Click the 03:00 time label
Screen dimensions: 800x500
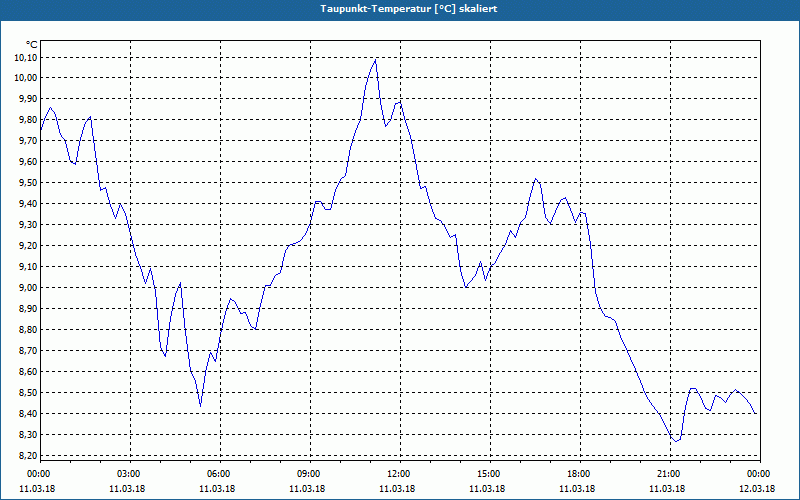click(128, 474)
